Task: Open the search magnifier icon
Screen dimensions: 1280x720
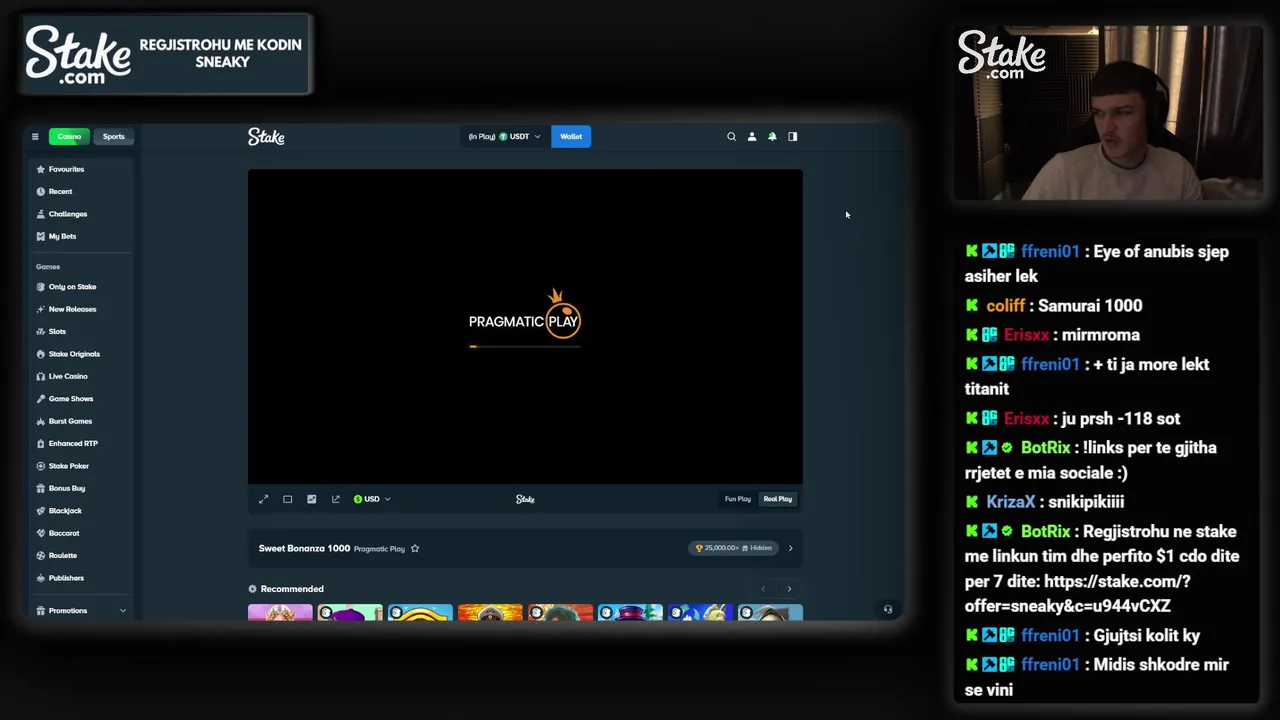Action: coord(731,137)
